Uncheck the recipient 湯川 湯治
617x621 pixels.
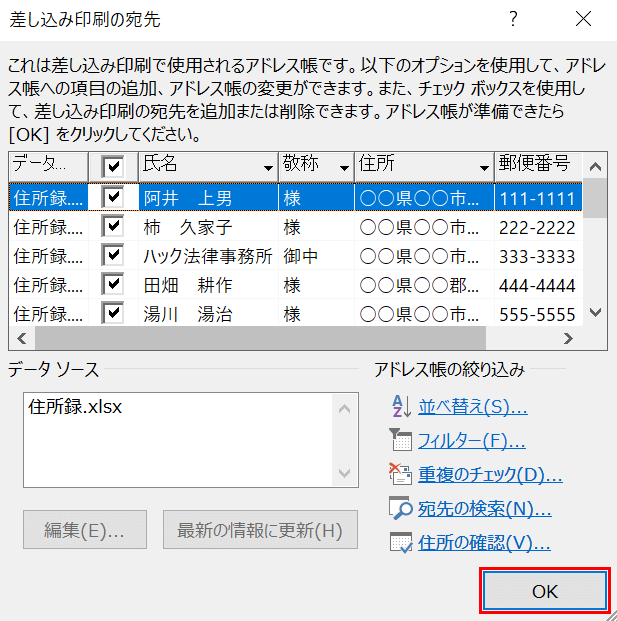pos(113,313)
